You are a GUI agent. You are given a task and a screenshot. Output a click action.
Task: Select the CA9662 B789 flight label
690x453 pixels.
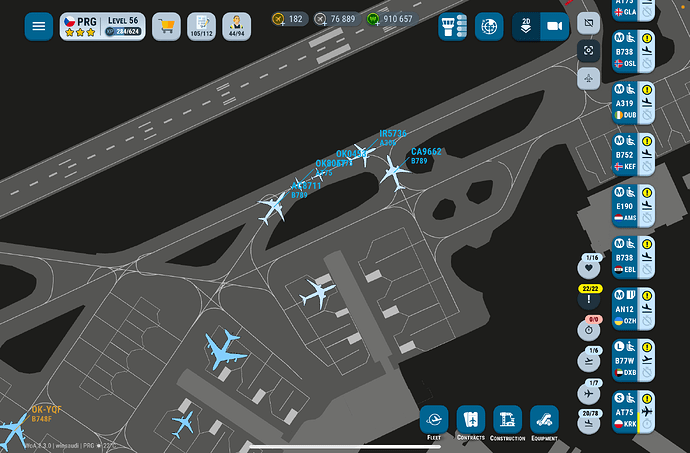coord(426,156)
